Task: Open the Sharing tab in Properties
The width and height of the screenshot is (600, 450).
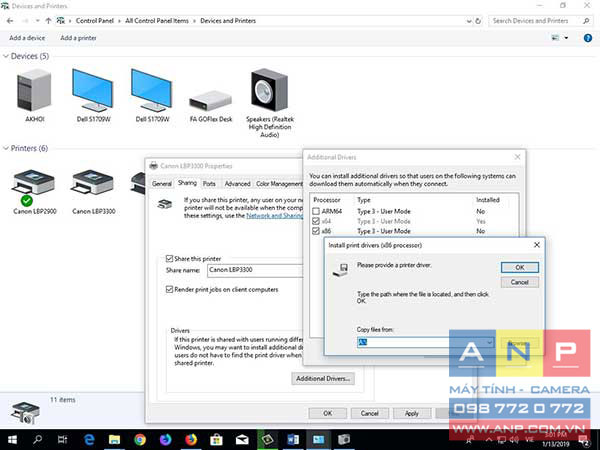Action: tap(187, 183)
